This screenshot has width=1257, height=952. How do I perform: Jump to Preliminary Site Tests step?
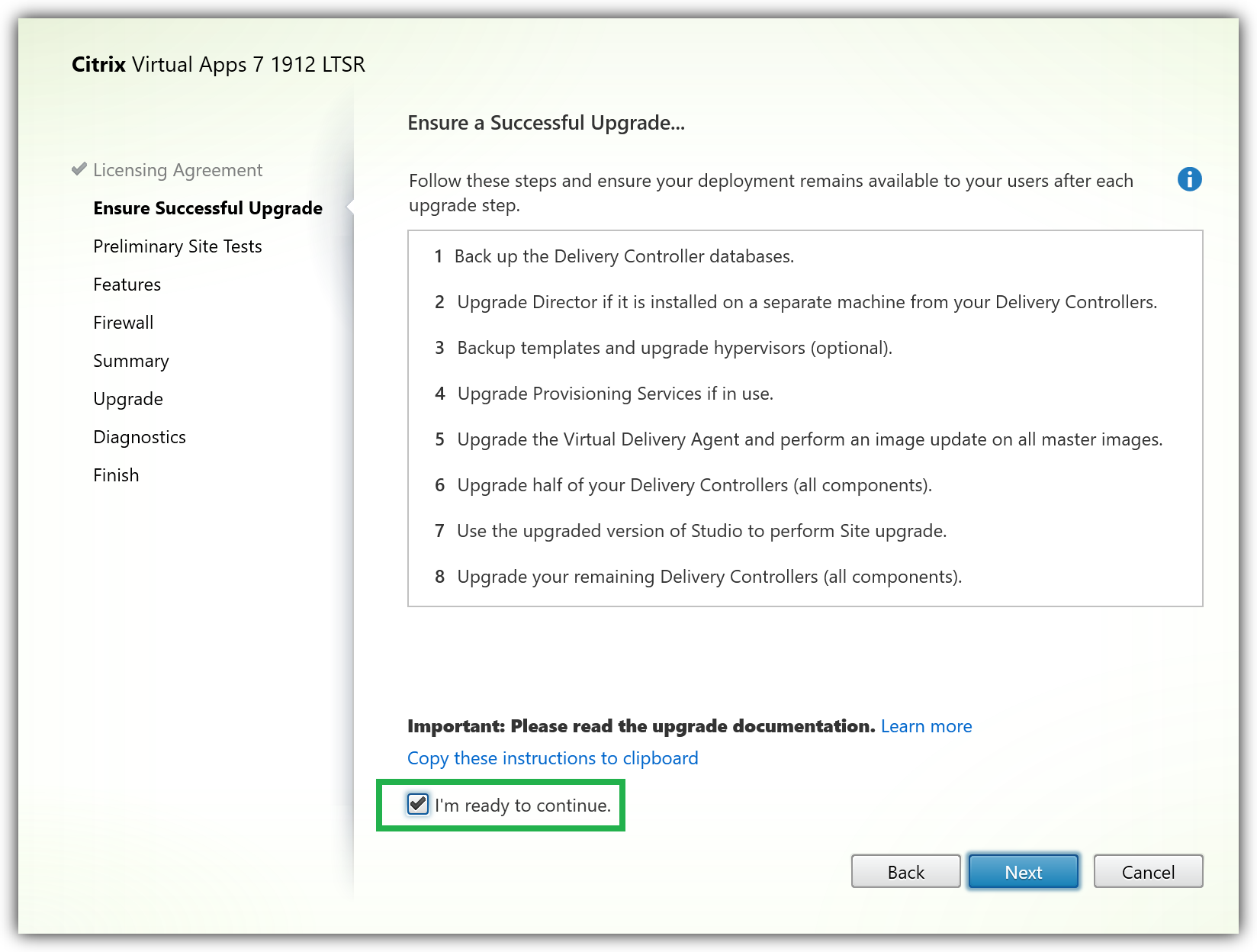(177, 246)
